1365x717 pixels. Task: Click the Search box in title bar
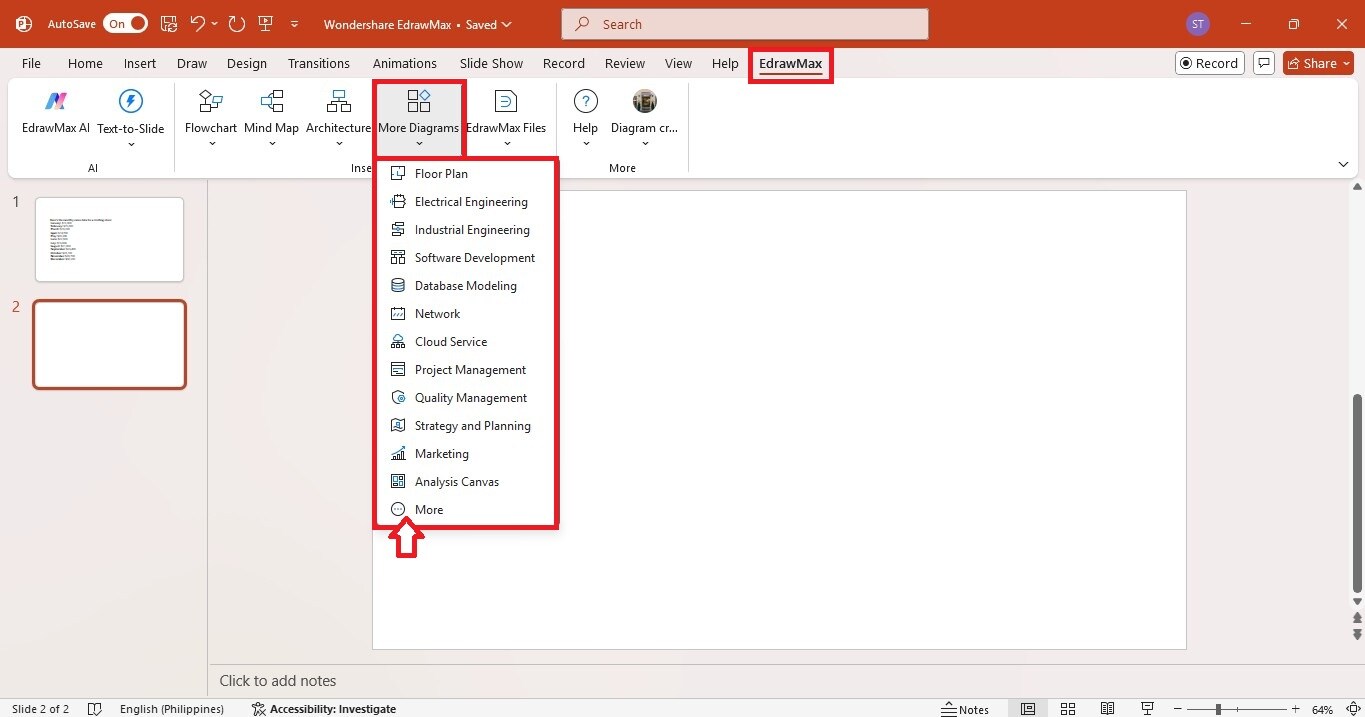pyautogui.click(x=745, y=24)
